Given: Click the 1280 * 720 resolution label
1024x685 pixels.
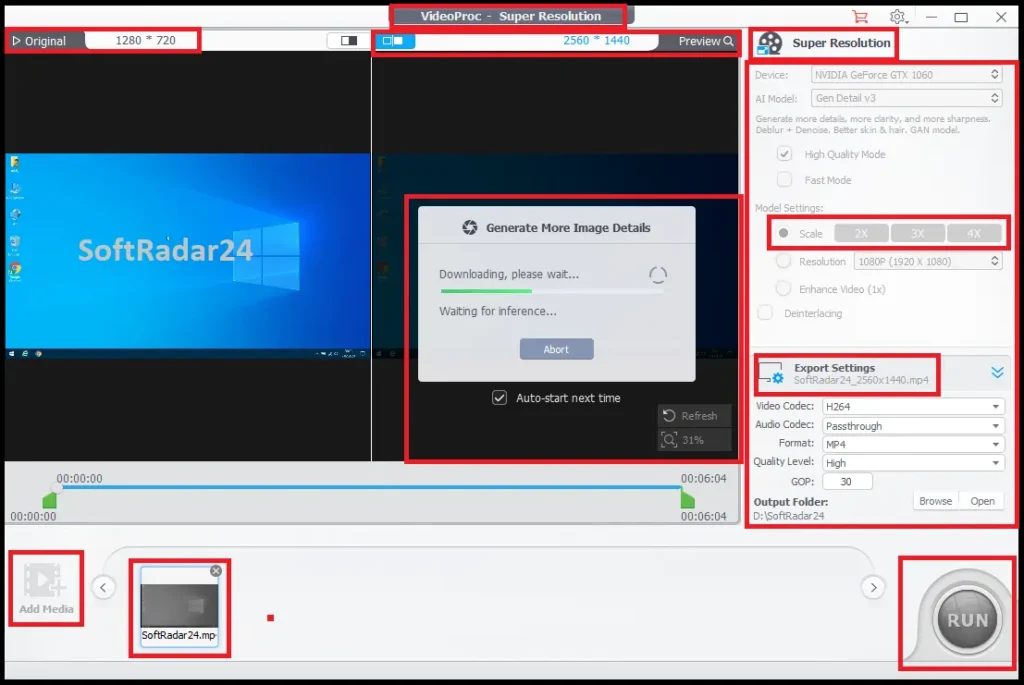Looking at the screenshot, I should [x=146, y=40].
